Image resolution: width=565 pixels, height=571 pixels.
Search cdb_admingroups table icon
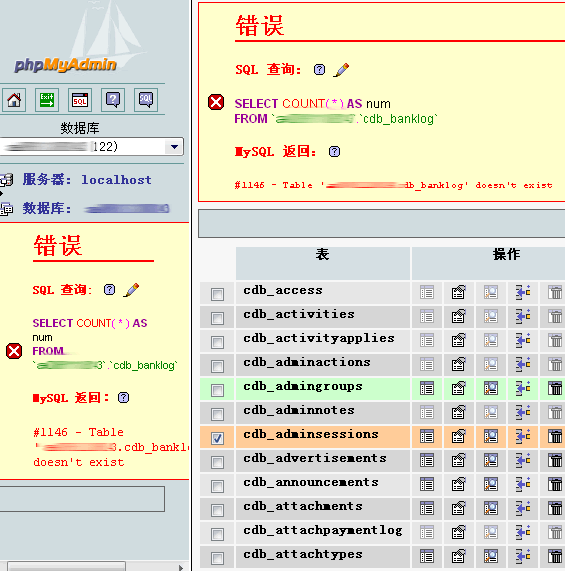[491, 388]
